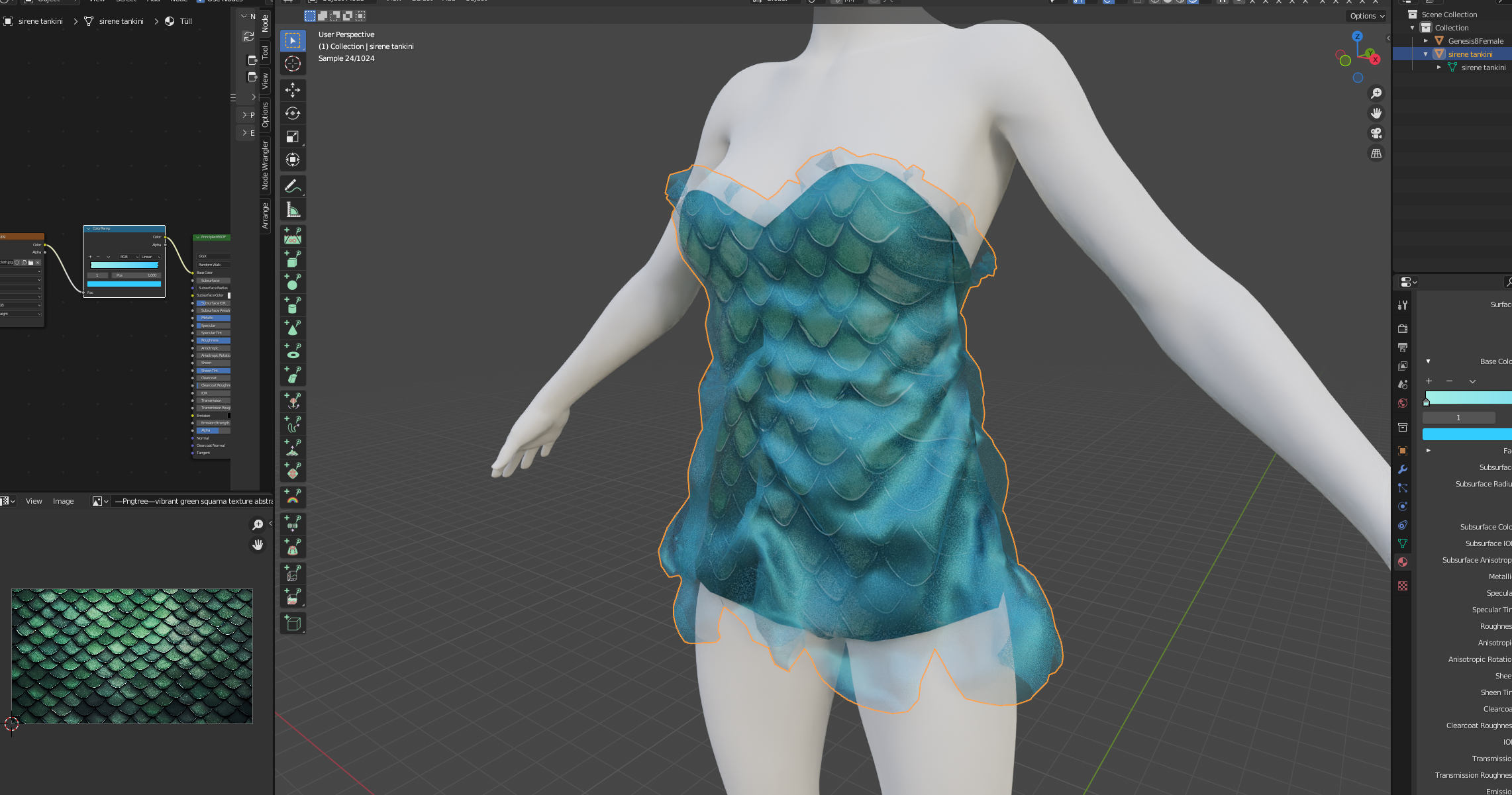The height and width of the screenshot is (795, 1512).
Task: Activate the Annotate pencil tool
Action: click(x=293, y=187)
